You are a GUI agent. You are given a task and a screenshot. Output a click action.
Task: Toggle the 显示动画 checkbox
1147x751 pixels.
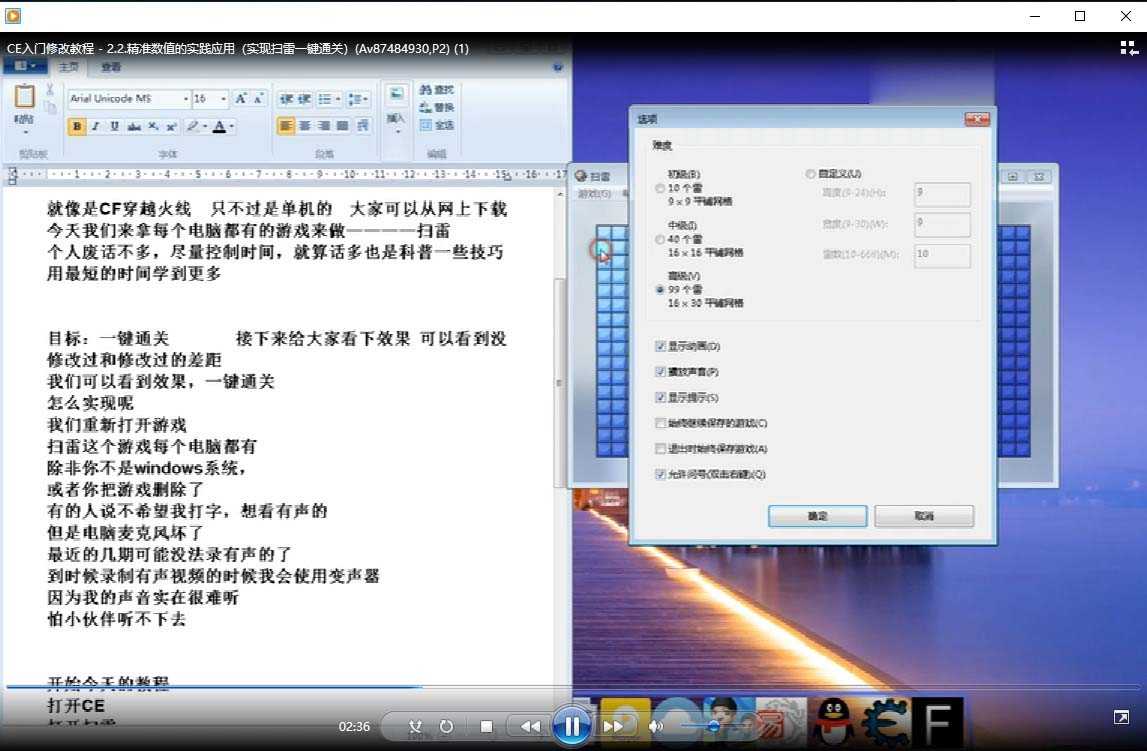click(x=660, y=346)
